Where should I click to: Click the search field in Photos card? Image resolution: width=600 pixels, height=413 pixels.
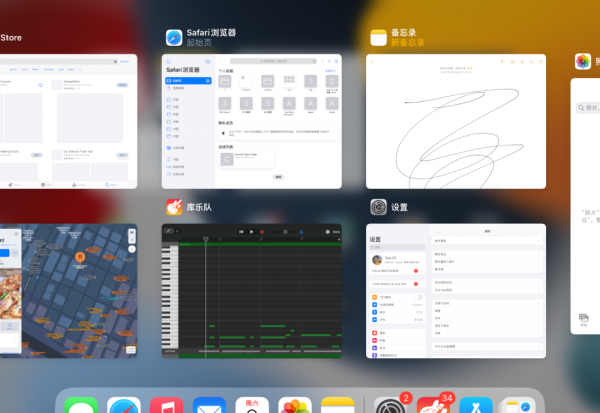coord(588,108)
